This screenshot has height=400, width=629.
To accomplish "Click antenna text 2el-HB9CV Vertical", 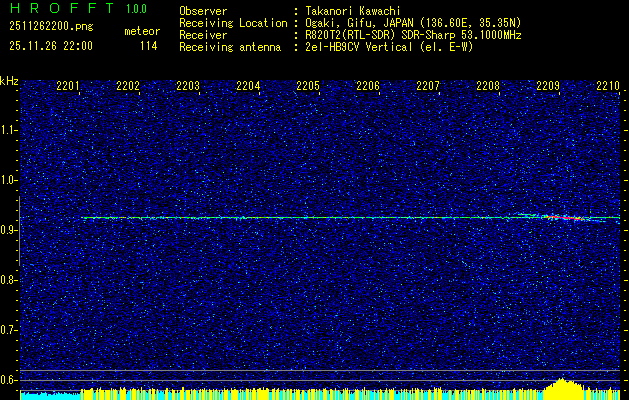I will coord(359,47).
